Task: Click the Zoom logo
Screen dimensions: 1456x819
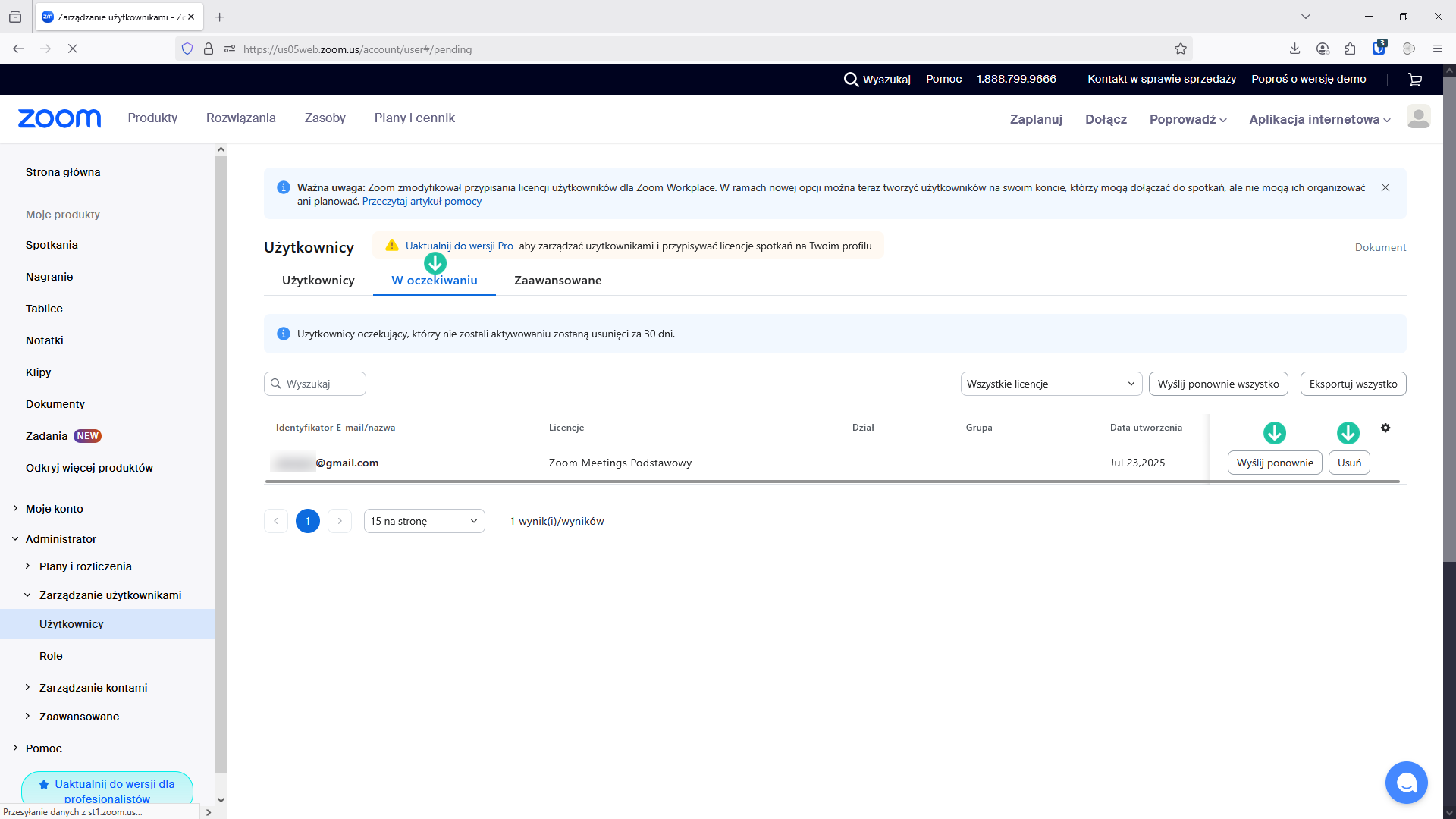Action: pos(59,118)
